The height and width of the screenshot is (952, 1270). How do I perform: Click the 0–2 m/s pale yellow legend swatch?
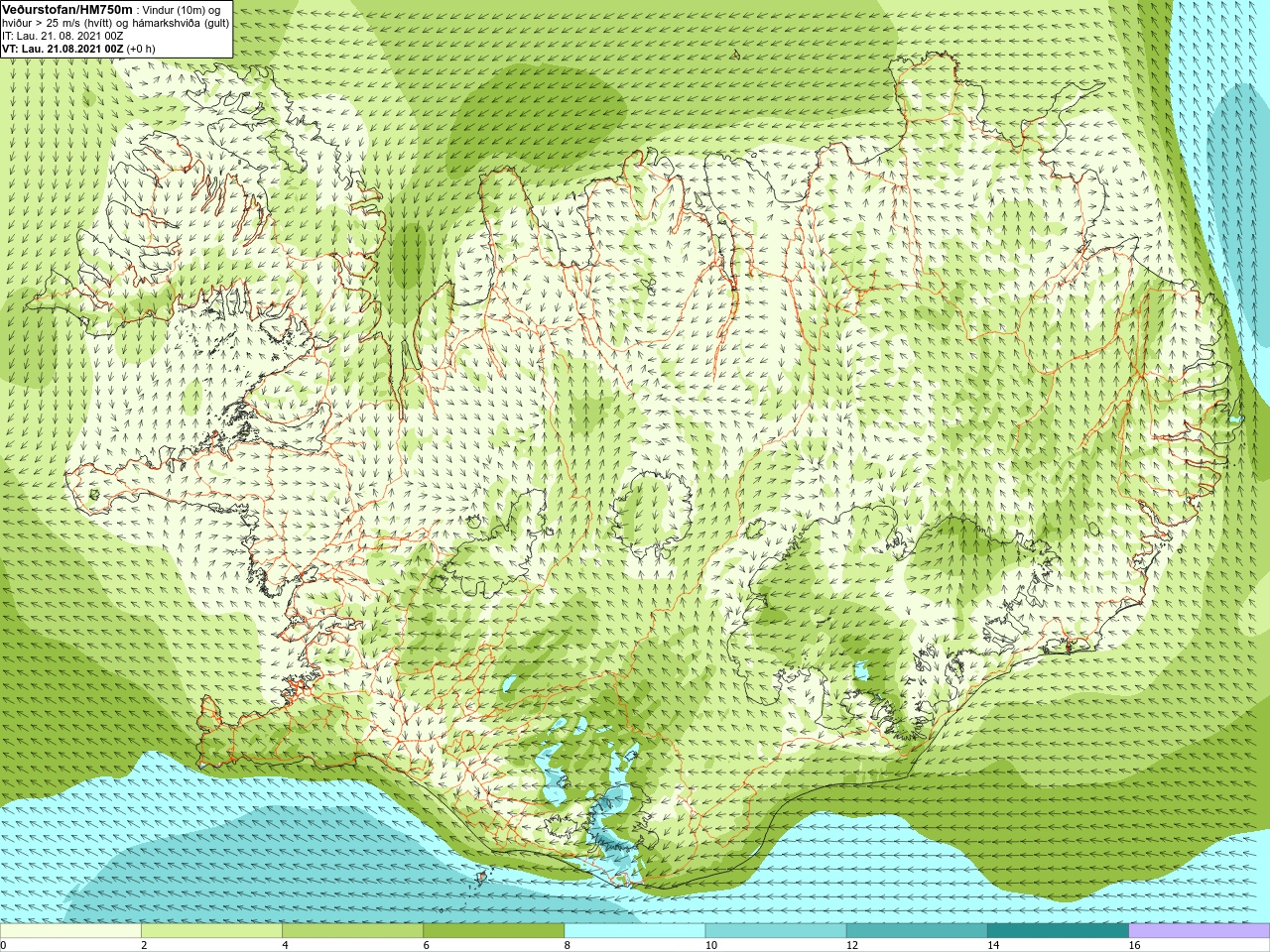[70, 931]
